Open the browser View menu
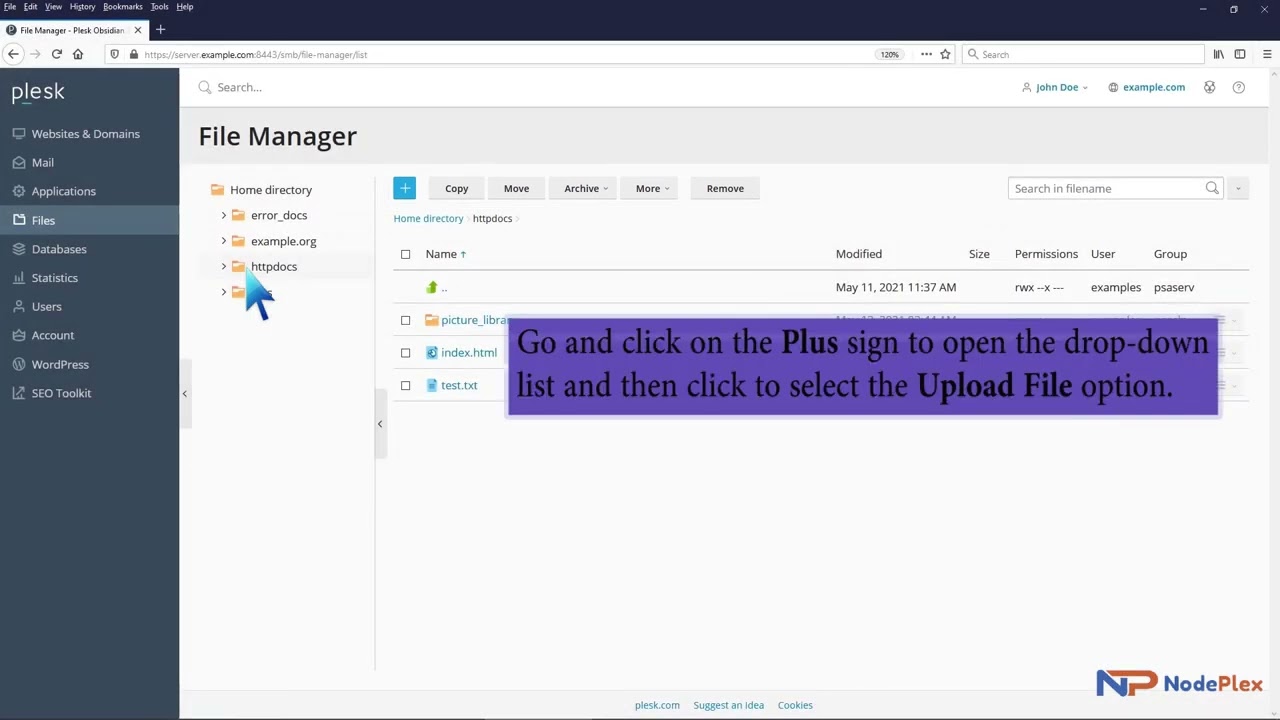The image size is (1280, 720). 53,7
